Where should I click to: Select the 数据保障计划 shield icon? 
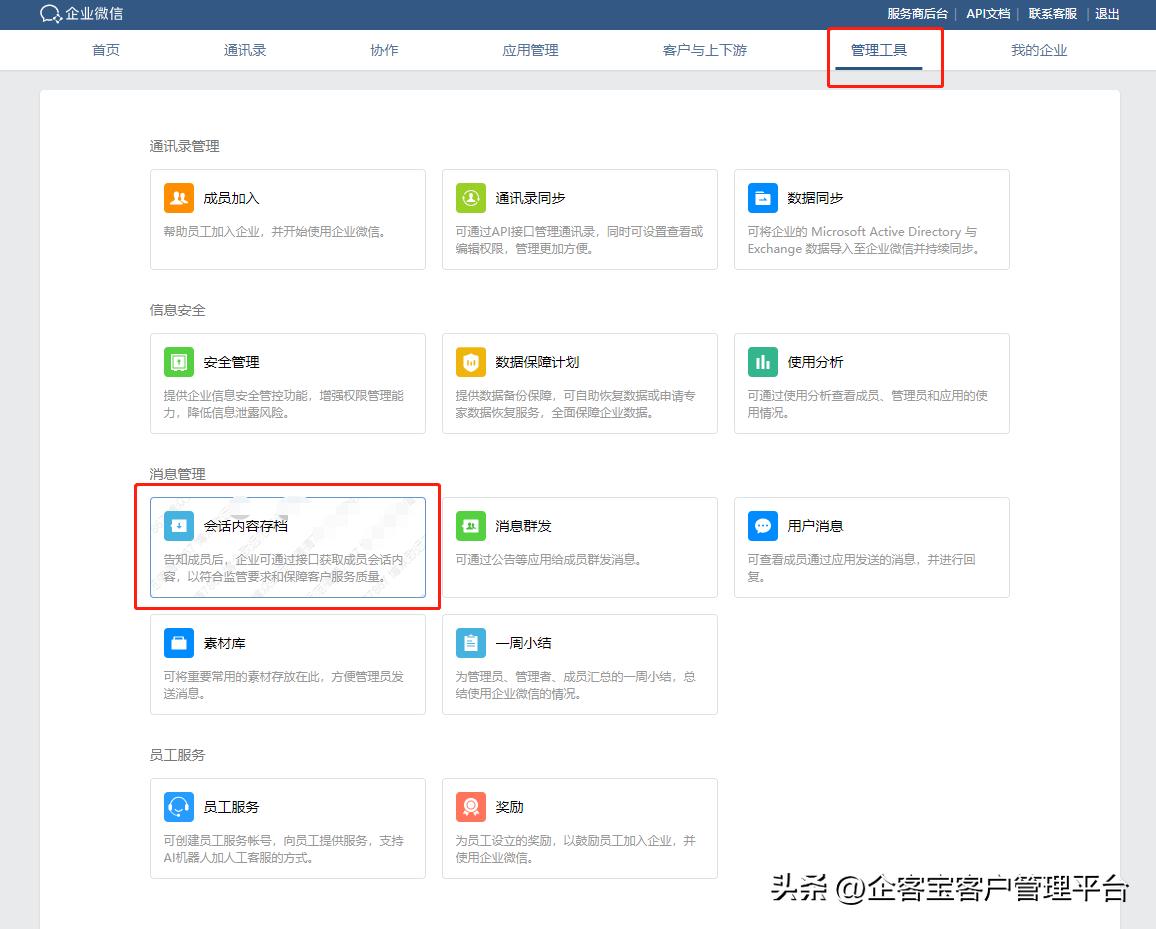(x=470, y=362)
